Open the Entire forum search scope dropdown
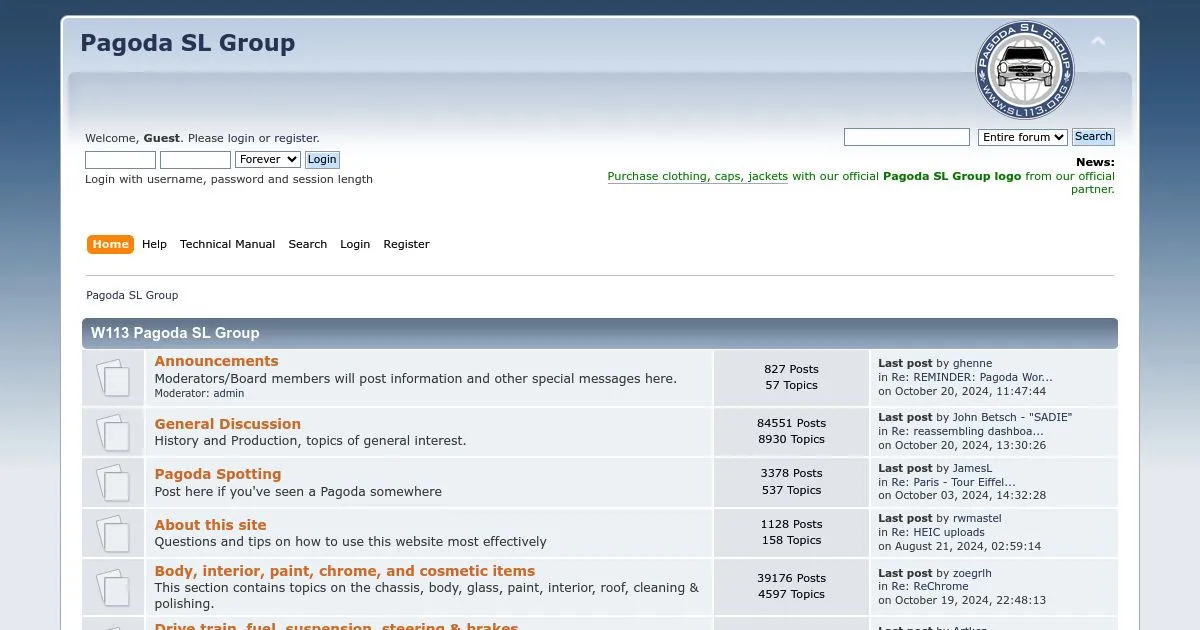Screen dimensions: 1200x630 [1023, 137]
